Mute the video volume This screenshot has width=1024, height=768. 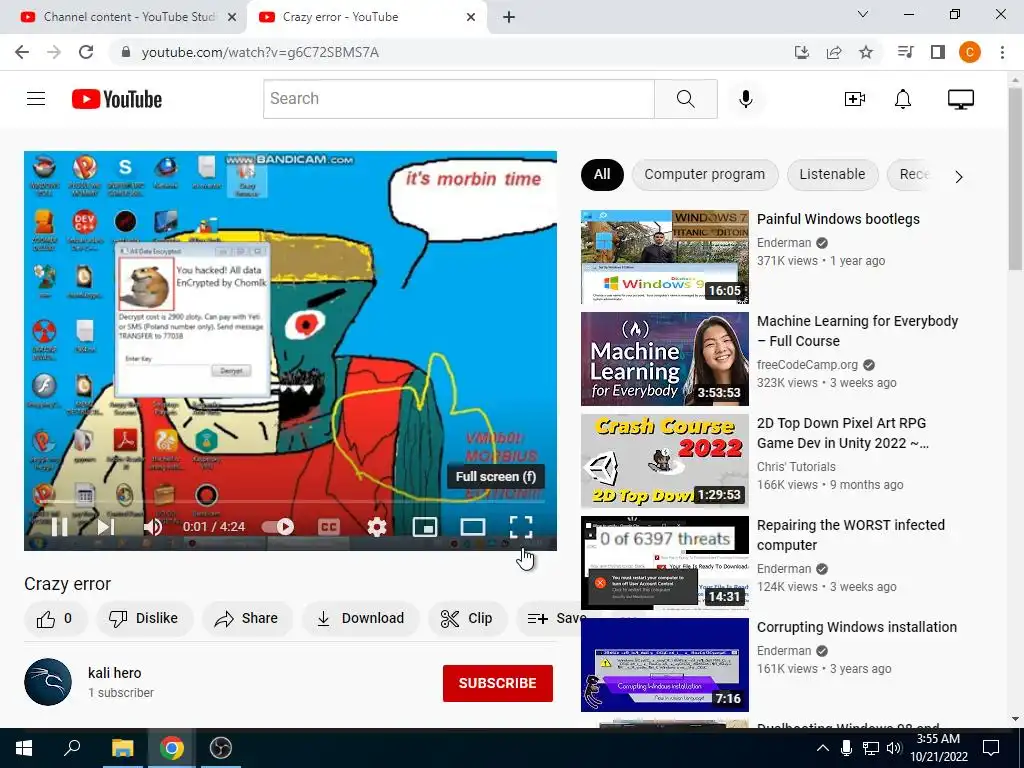(153, 526)
